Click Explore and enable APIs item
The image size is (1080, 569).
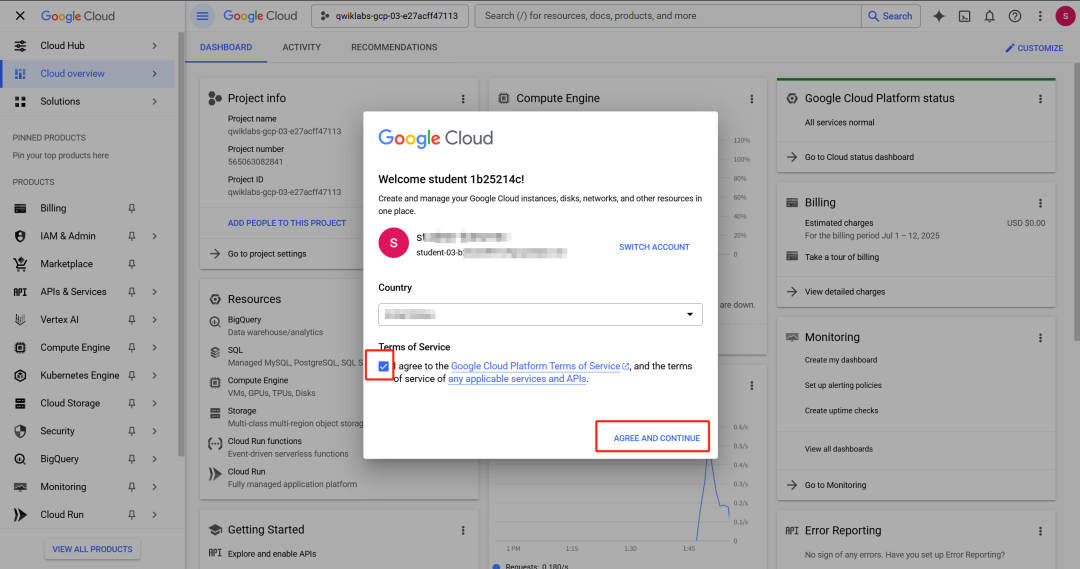pyautogui.click(x=271, y=554)
